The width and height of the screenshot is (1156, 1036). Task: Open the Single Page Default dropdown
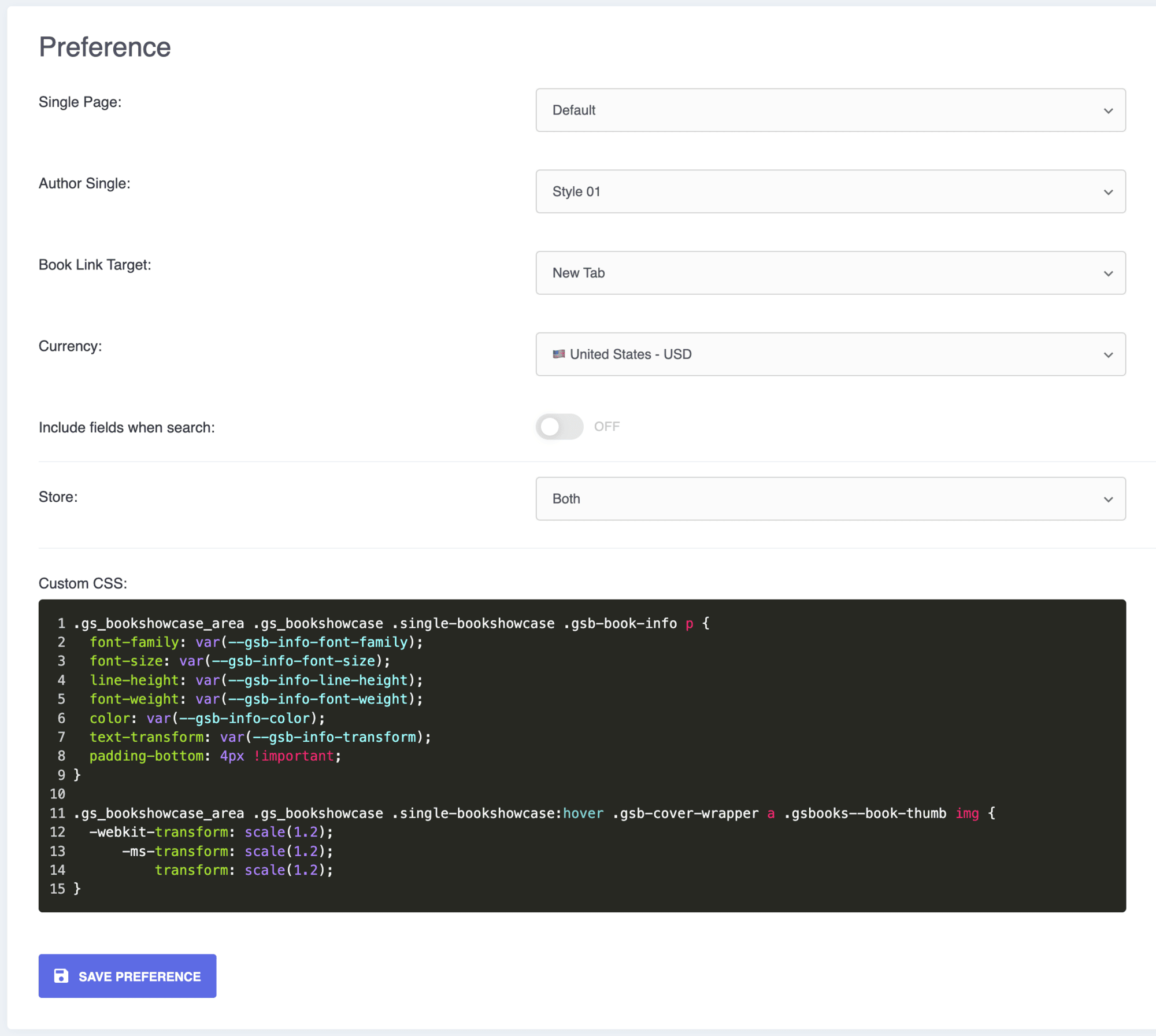809,110
